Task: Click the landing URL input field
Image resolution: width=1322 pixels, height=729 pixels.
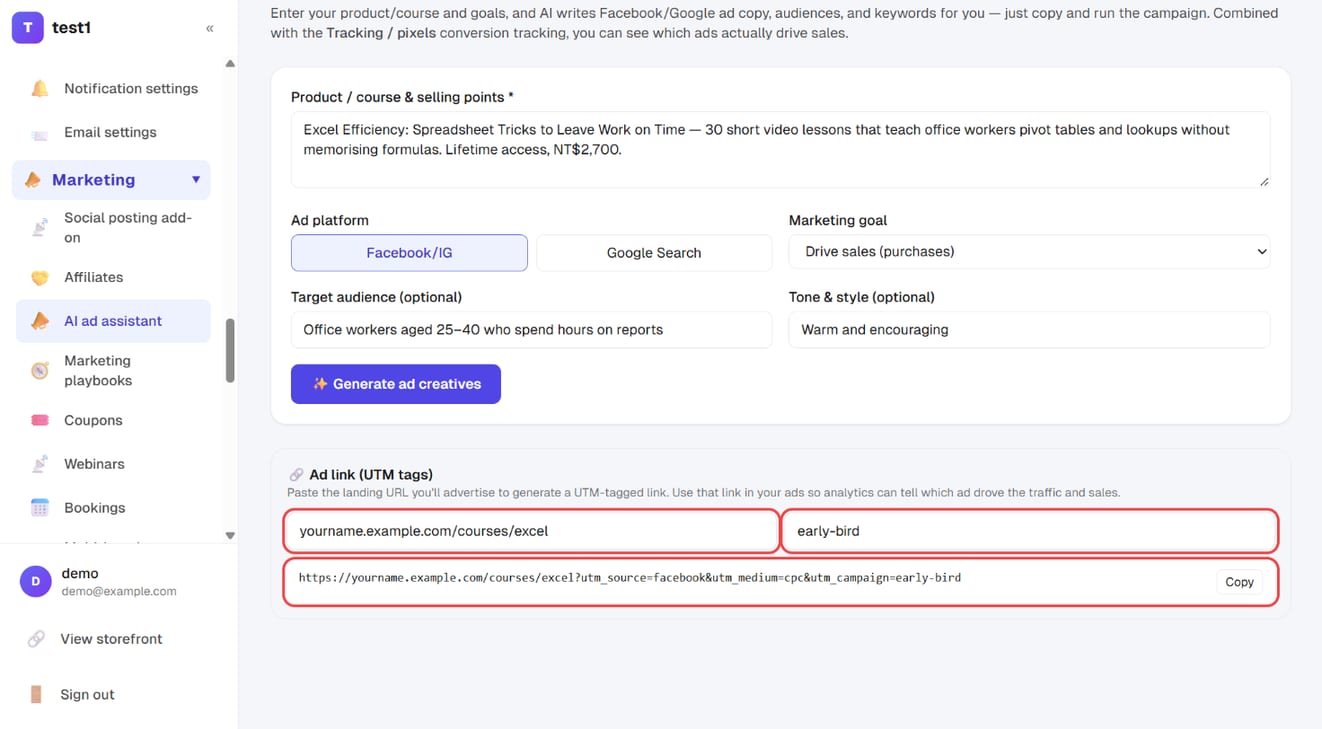Action: [x=531, y=531]
